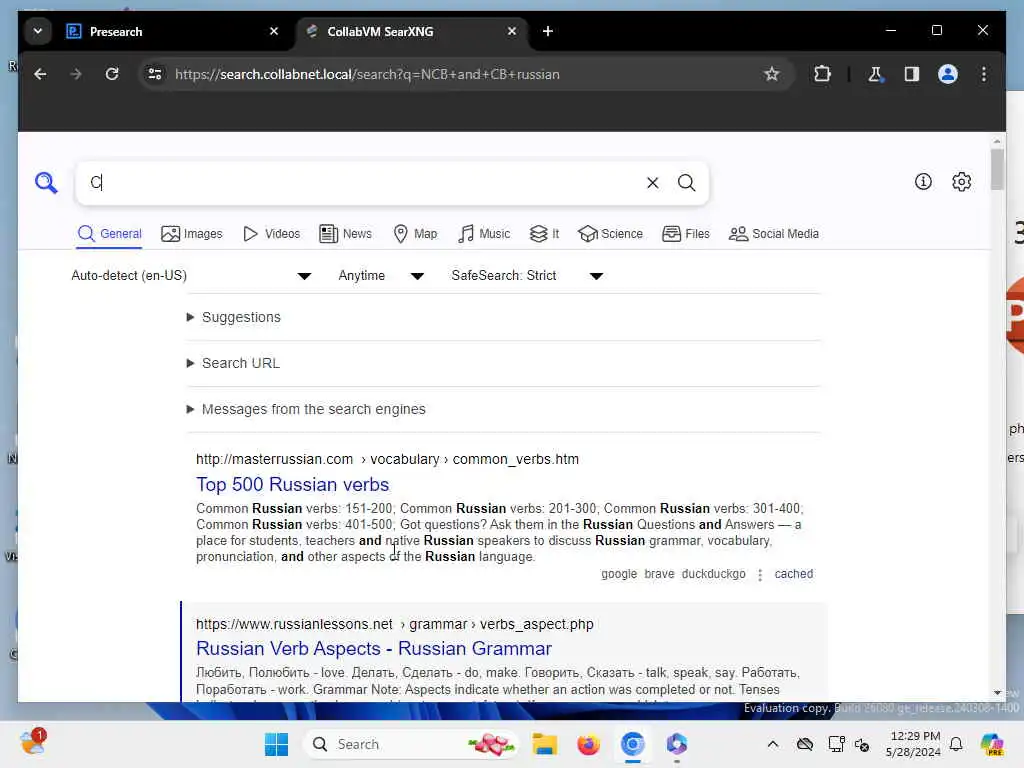The image size is (1024, 768).
Task: Open clock showing 12:29 PM
Action: point(913,744)
